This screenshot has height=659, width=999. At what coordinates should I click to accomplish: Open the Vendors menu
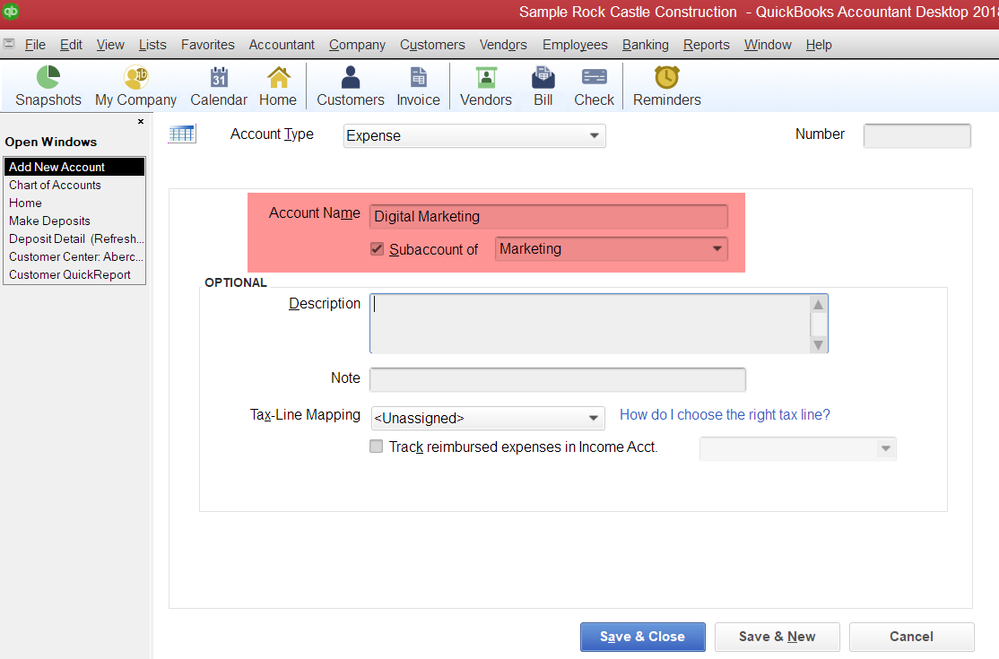tap(503, 45)
